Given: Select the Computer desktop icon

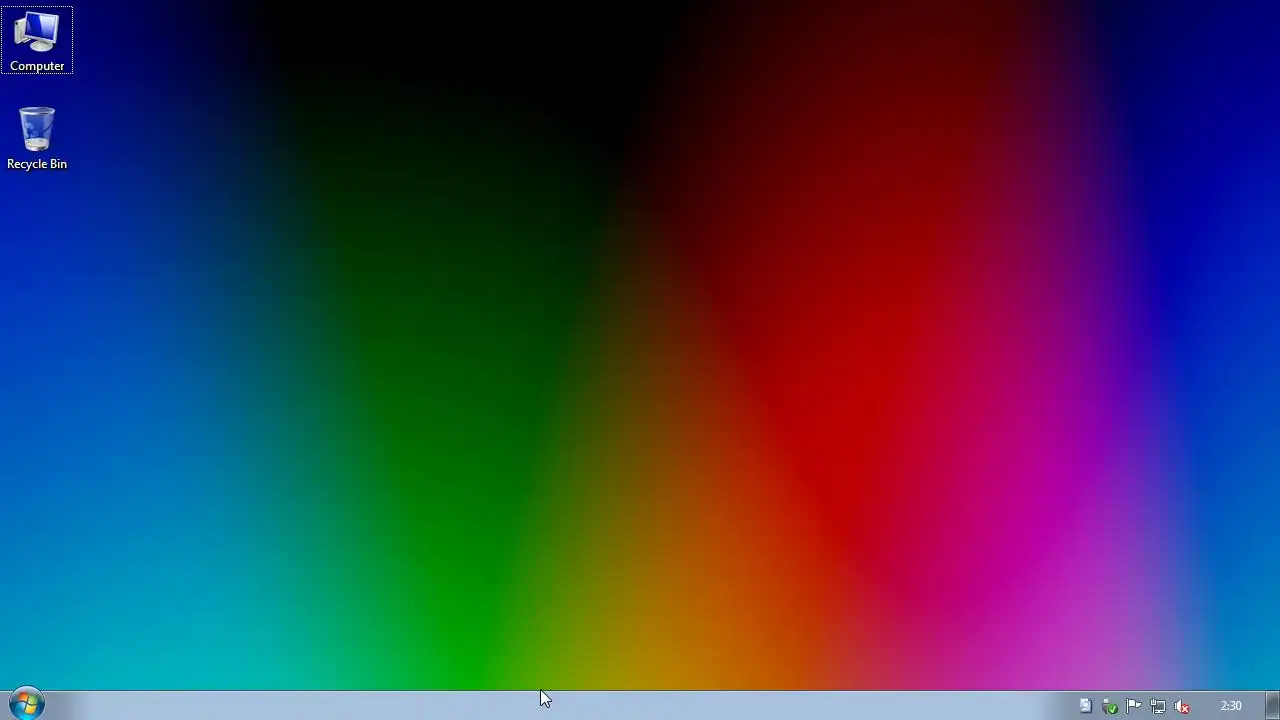Looking at the screenshot, I should pyautogui.click(x=37, y=41).
